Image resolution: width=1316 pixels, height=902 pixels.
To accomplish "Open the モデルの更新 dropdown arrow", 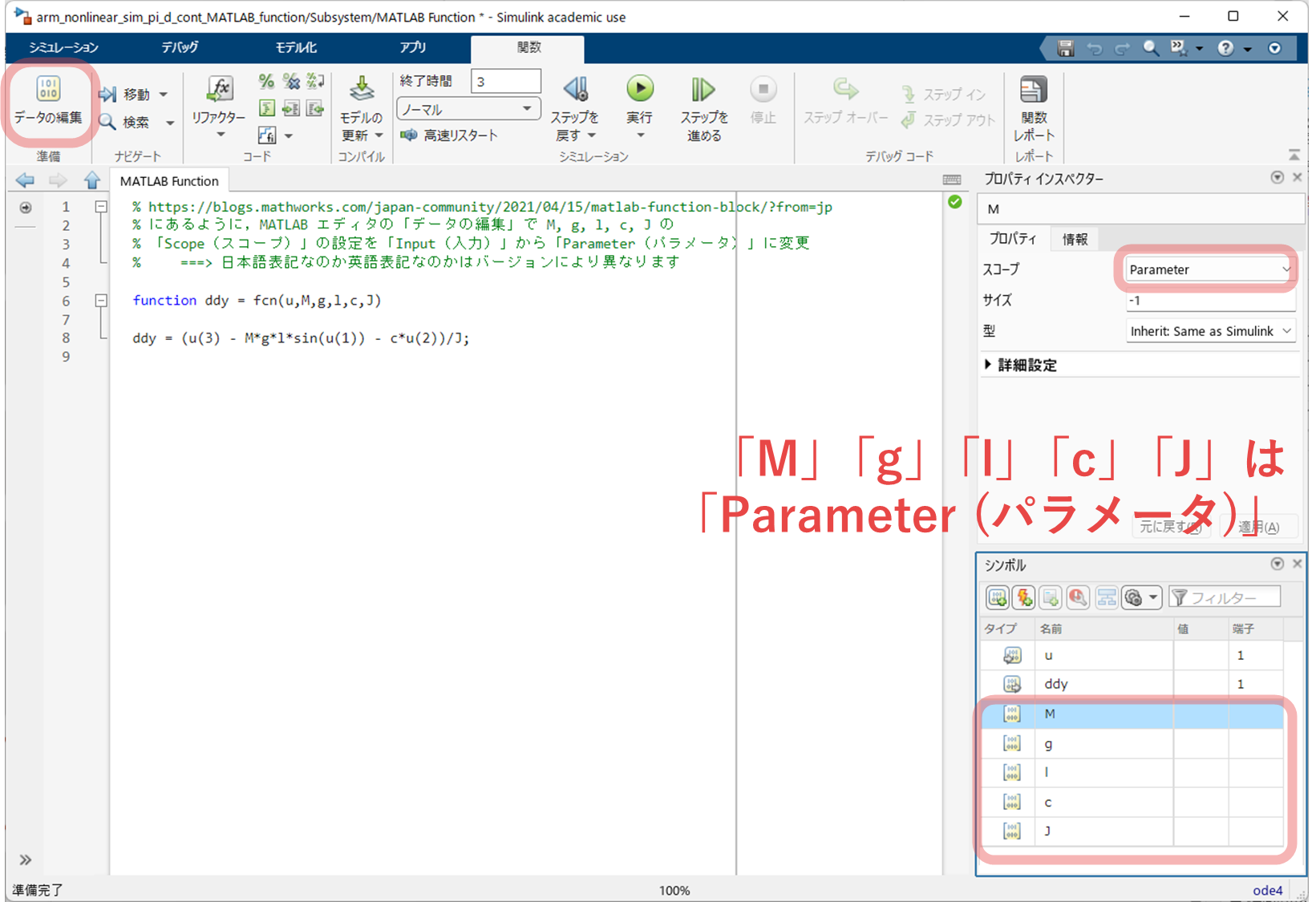I will pos(379,136).
